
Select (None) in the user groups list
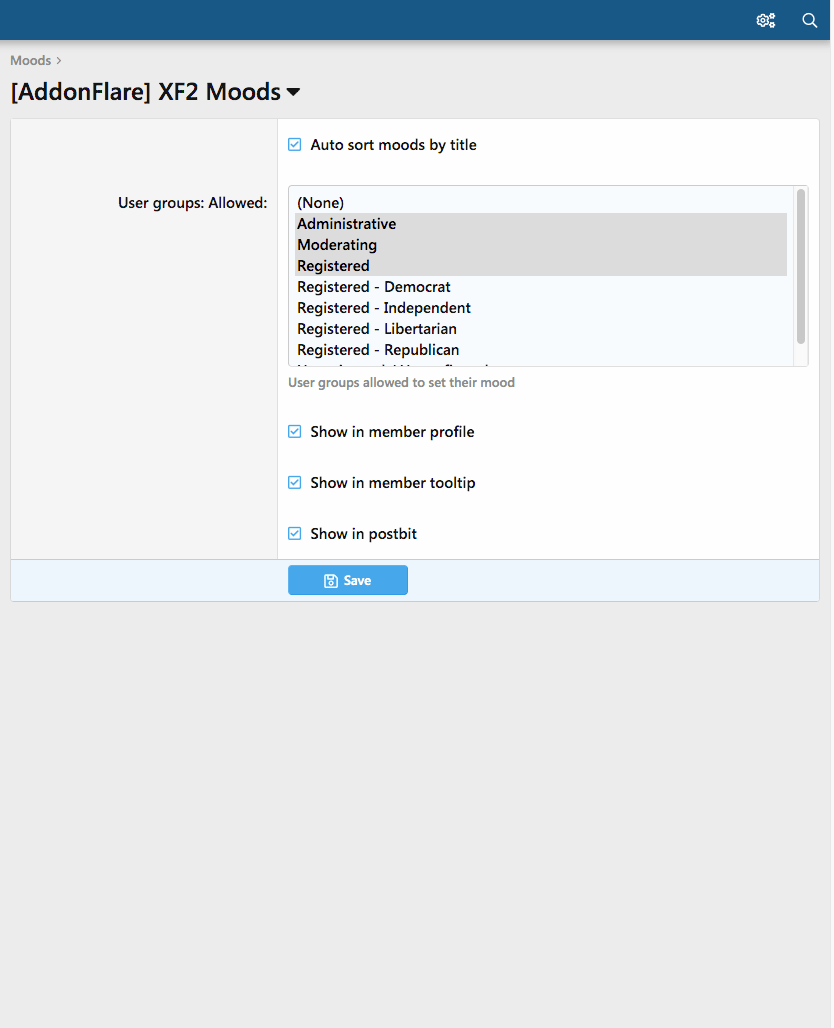pyautogui.click(x=321, y=203)
